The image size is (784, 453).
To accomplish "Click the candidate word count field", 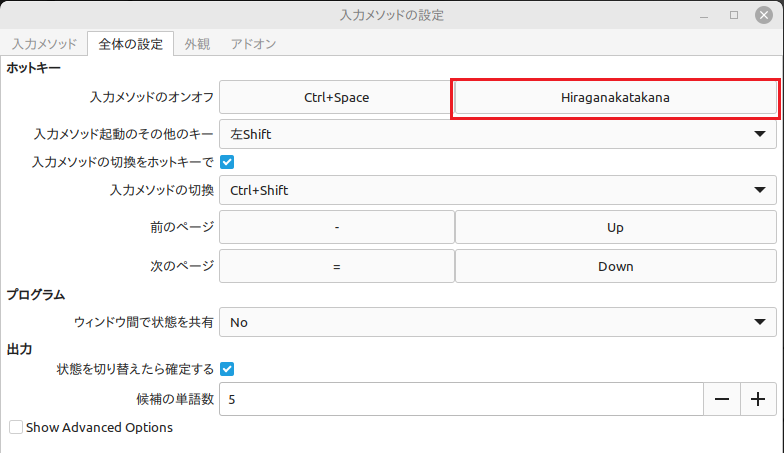I will [x=461, y=399].
